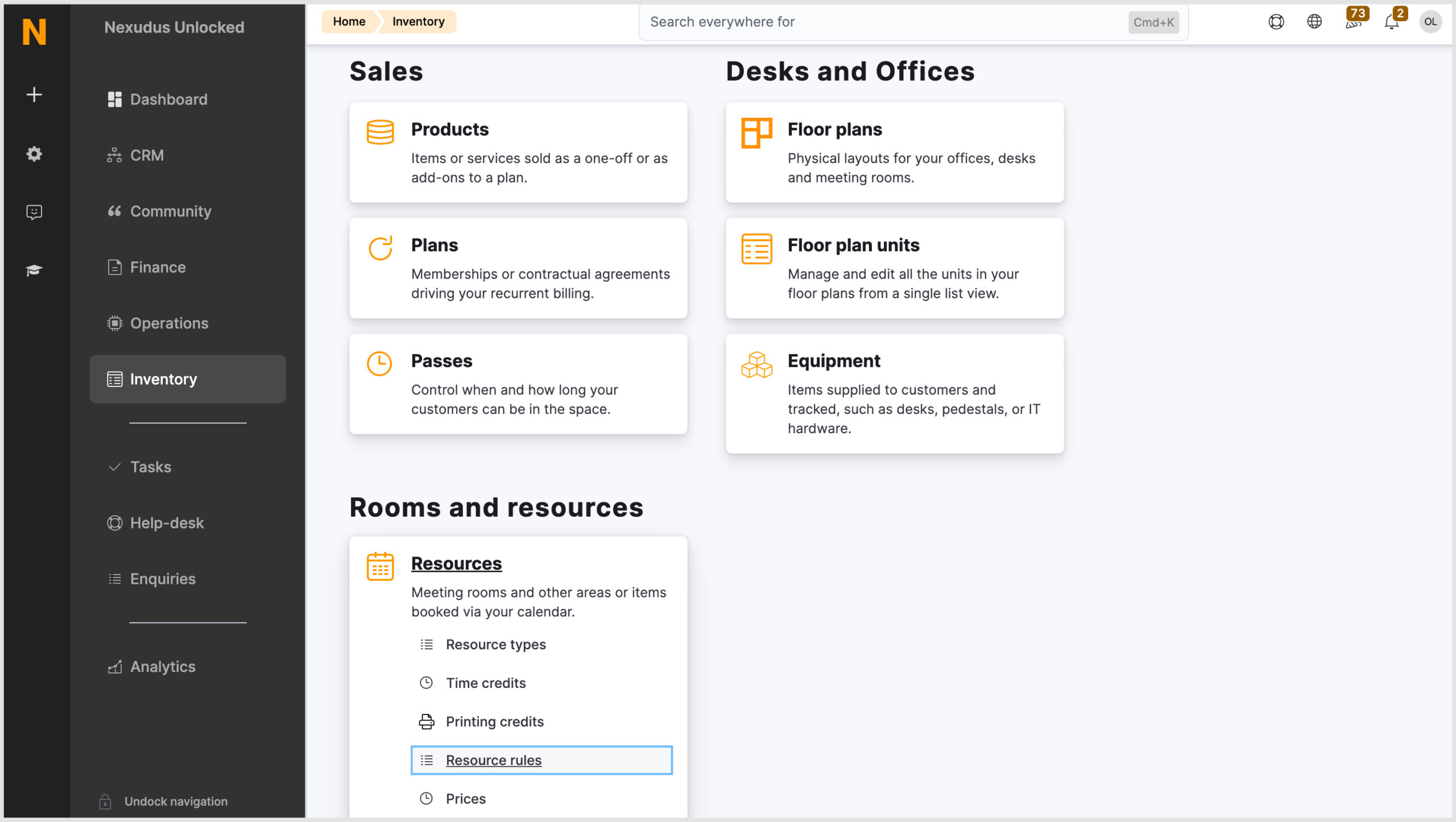Focus the Search everywhere field

(913, 22)
